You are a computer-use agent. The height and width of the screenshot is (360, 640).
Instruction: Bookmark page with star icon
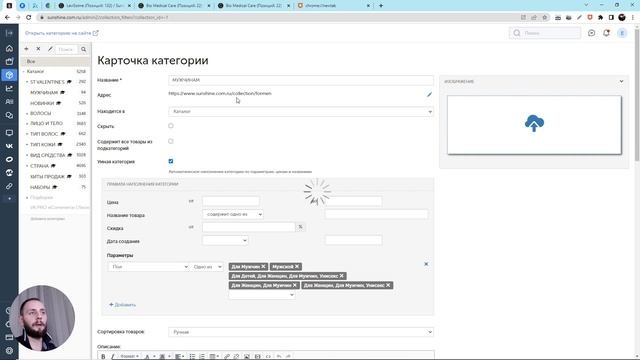(544, 18)
